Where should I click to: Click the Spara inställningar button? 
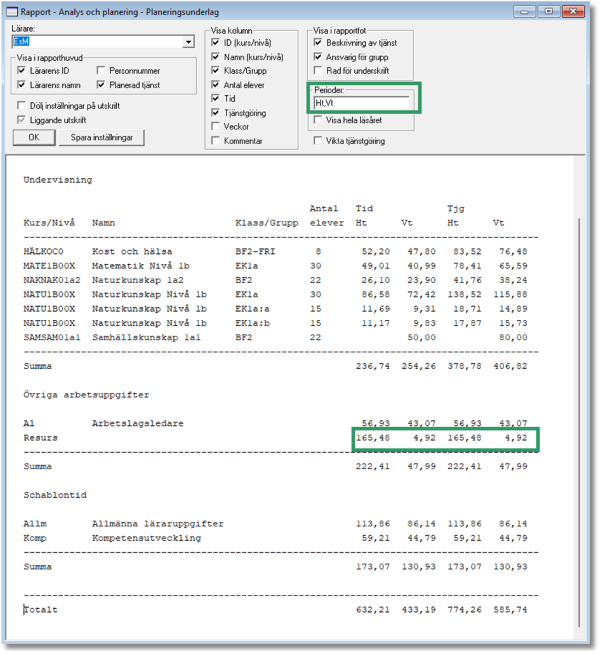(107, 138)
